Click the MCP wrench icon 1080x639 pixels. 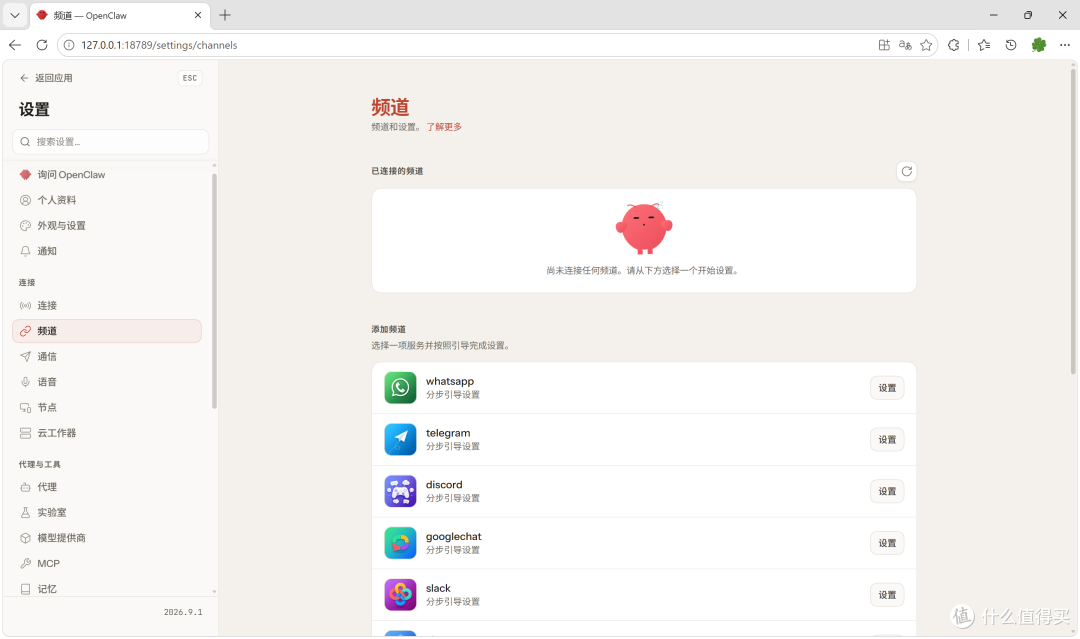[25, 564]
